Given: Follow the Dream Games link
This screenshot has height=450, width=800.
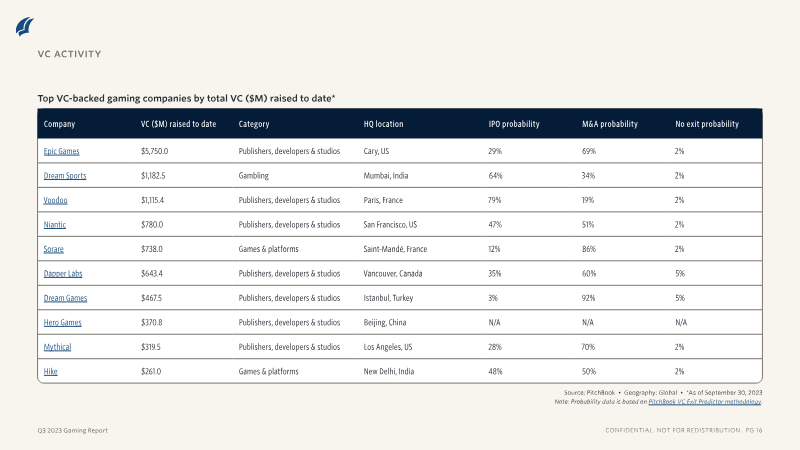Looking at the screenshot, I should pyautogui.click(x=65, y=298).
